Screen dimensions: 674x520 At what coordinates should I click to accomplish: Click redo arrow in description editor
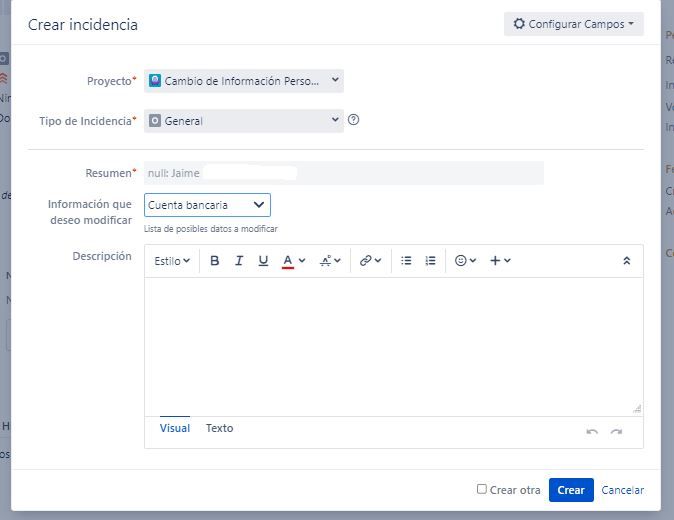pyautogui.click(x=616, y=431)
